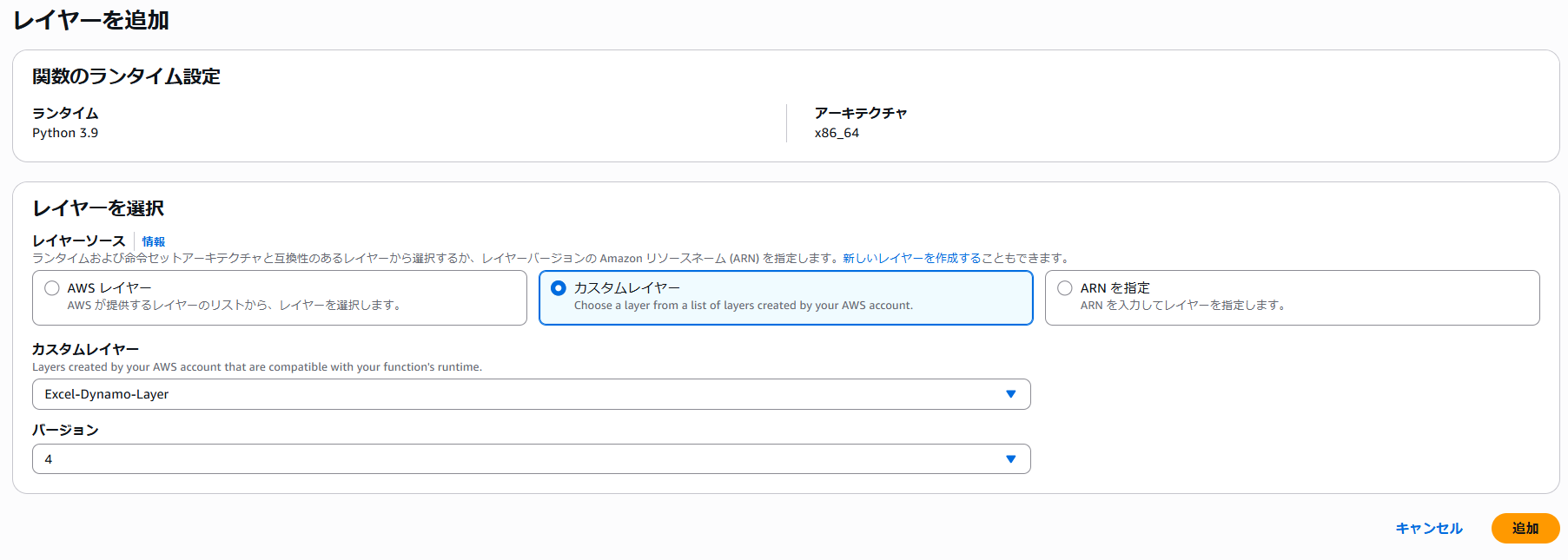
Task: Click the バージョン field label
Action: pyautogui.click(x=65, y=430)
